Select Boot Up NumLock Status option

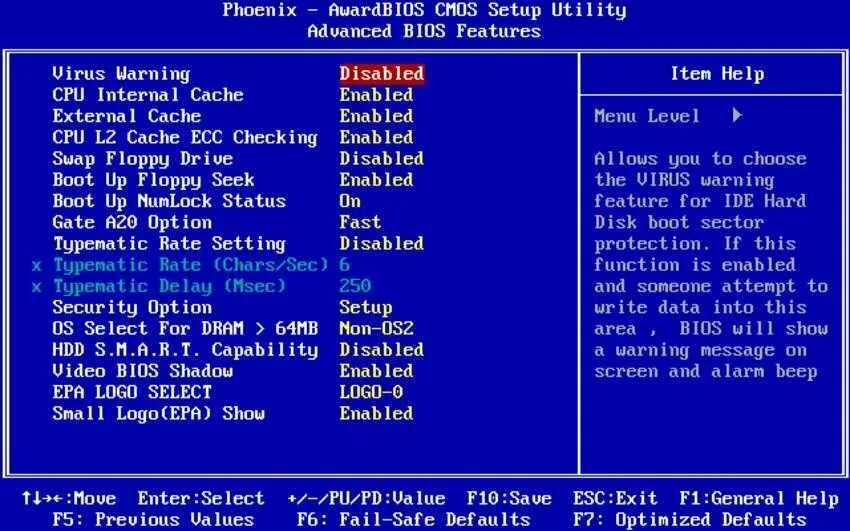click(x=169, y=201)
